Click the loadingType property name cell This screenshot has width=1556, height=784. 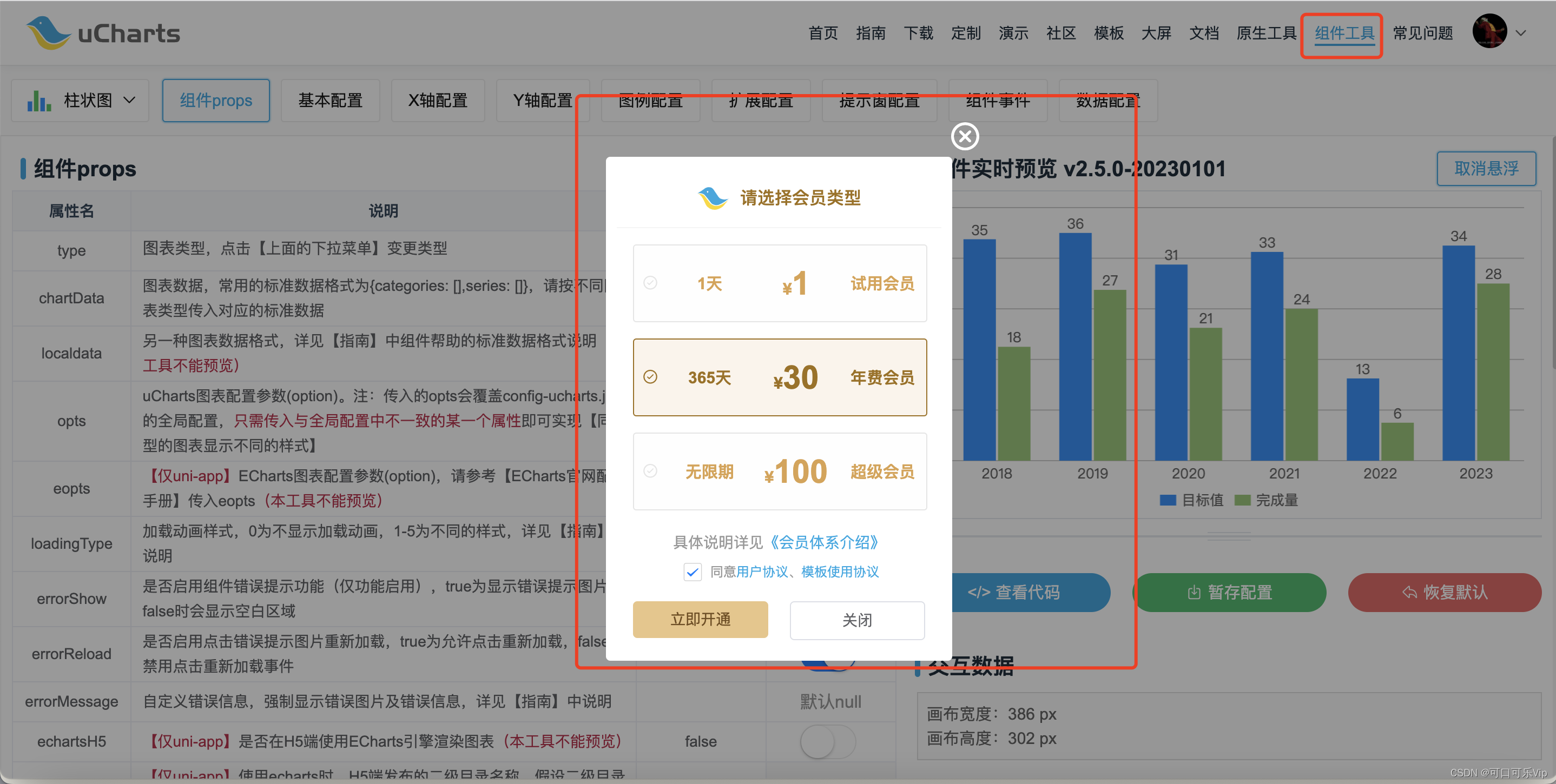point(71,544)
